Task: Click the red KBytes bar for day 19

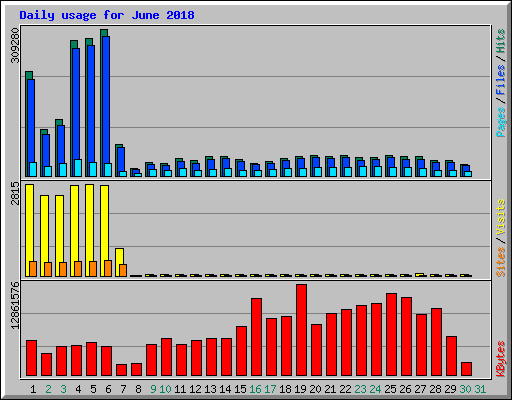Action: [x=301, y=330]
